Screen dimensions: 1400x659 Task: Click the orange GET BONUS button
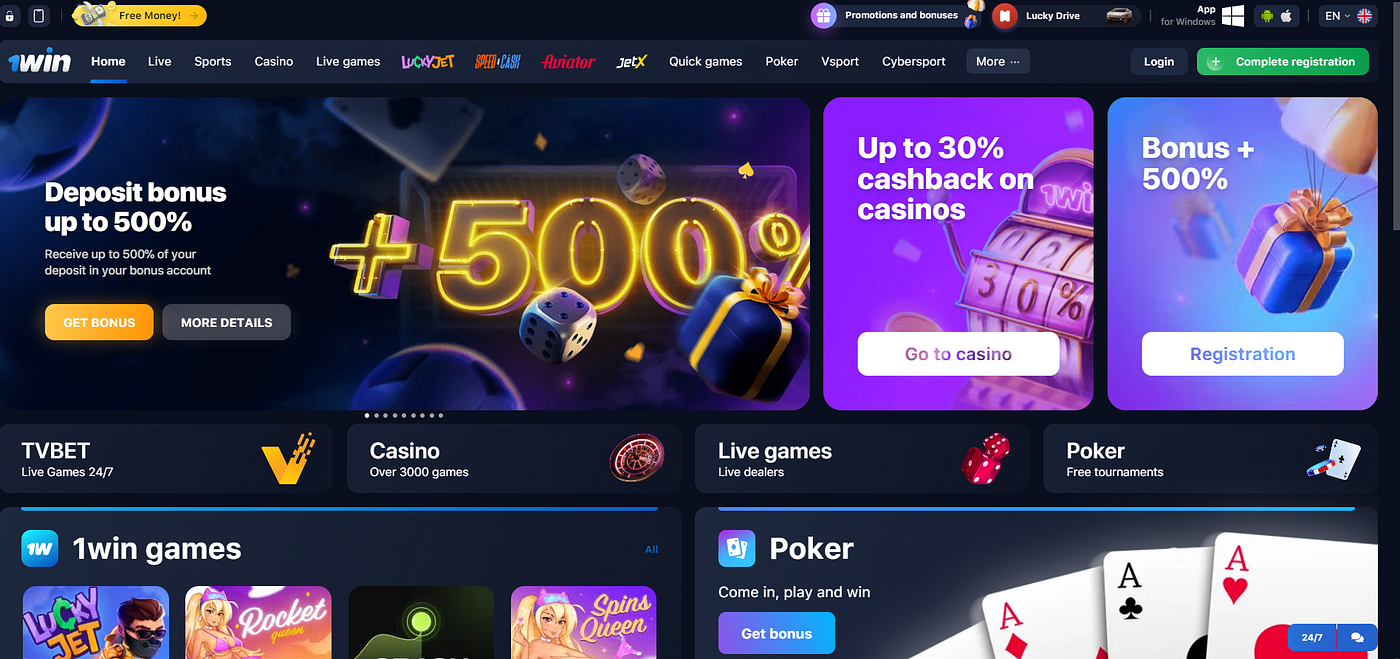tap(99, 322)
